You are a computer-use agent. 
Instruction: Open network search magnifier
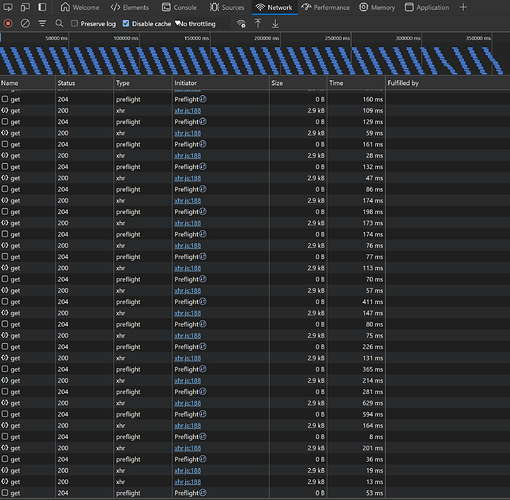click(x=59, y=23)
